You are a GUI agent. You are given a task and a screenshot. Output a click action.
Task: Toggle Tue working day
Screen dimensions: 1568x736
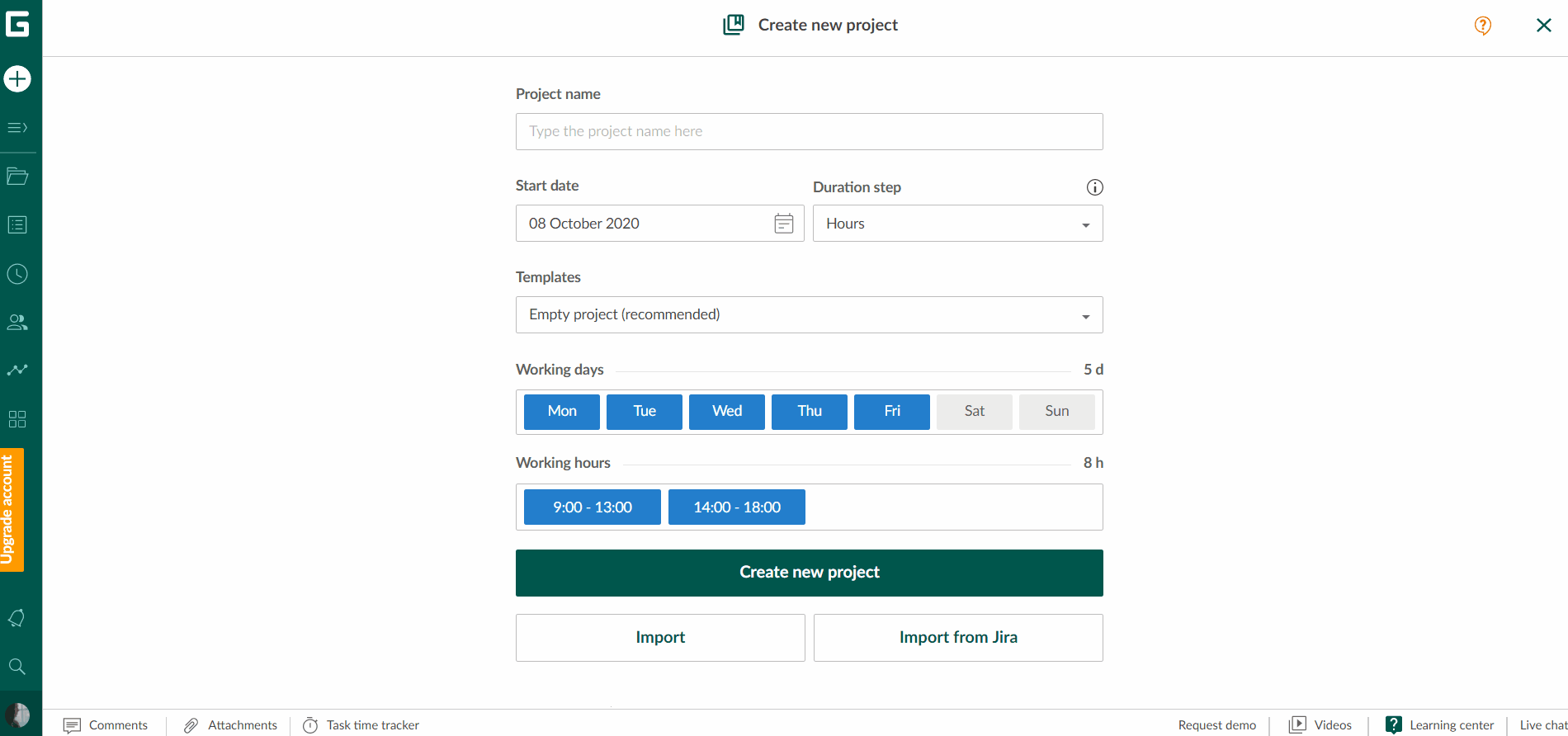[x=645, y=412]
